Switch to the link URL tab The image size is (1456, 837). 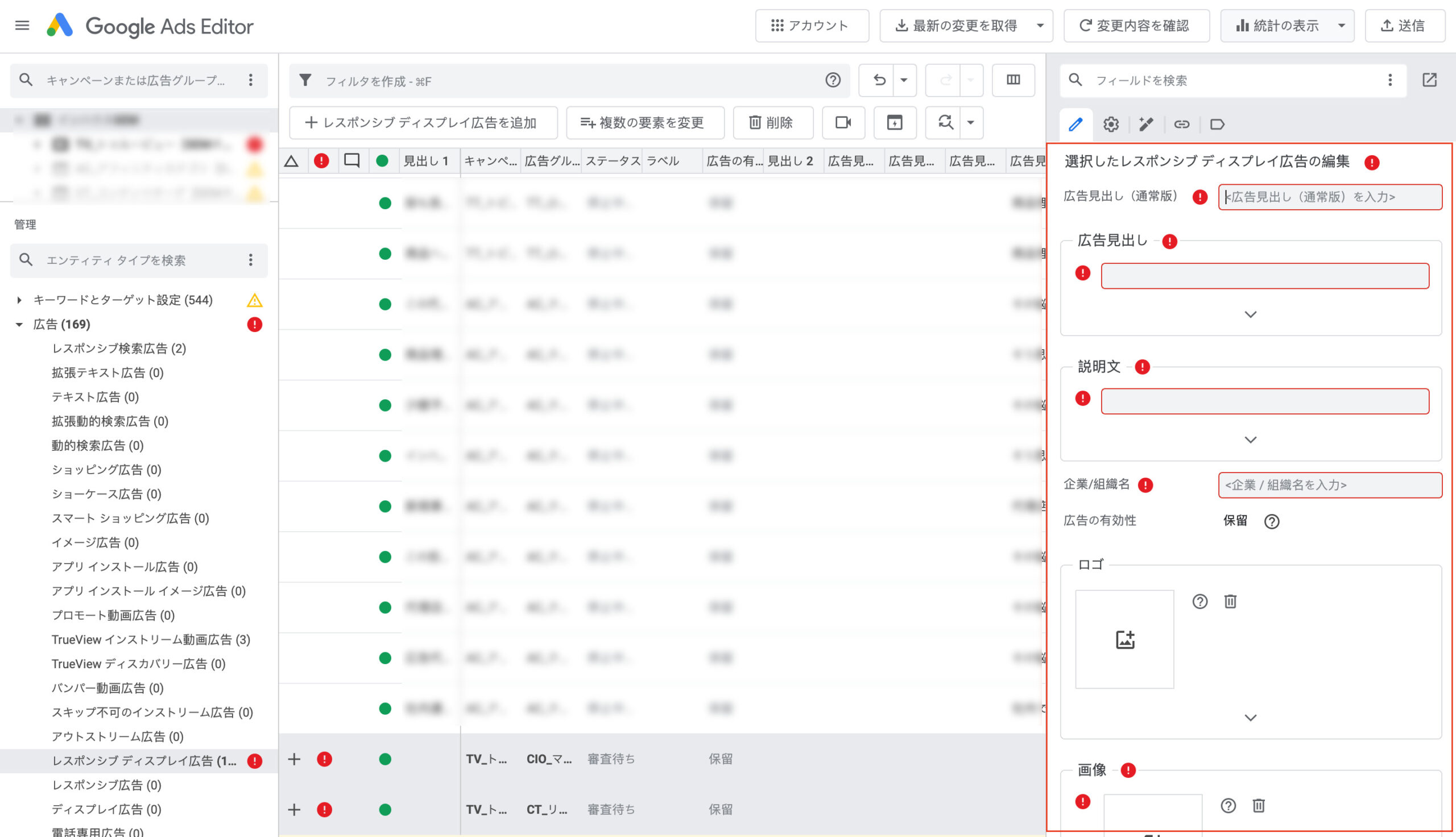[1181, 124]
